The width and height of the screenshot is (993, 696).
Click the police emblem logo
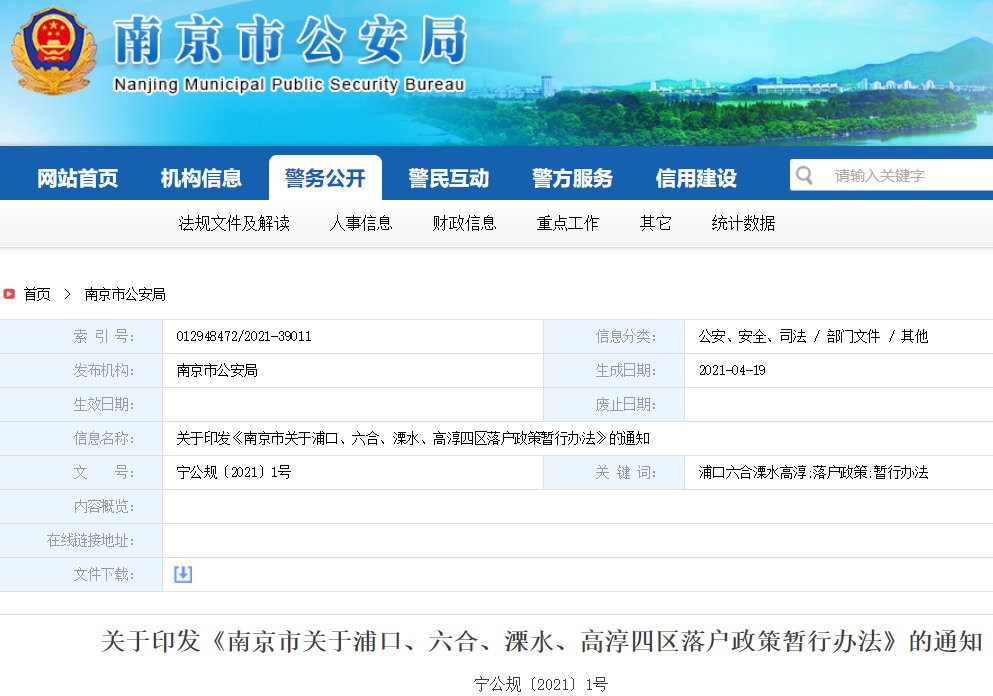54,50
